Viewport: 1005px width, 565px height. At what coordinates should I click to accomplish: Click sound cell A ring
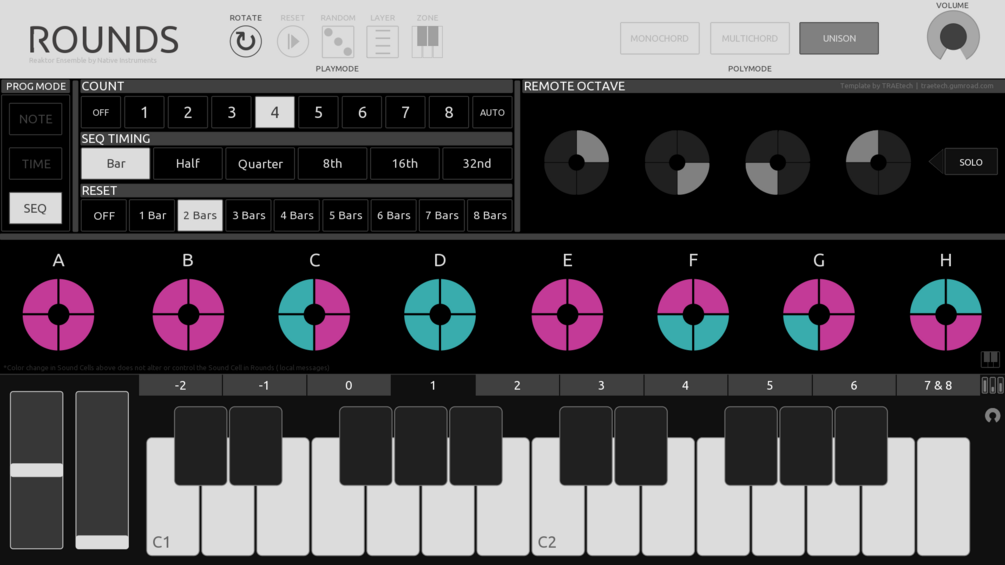(58, 315)
